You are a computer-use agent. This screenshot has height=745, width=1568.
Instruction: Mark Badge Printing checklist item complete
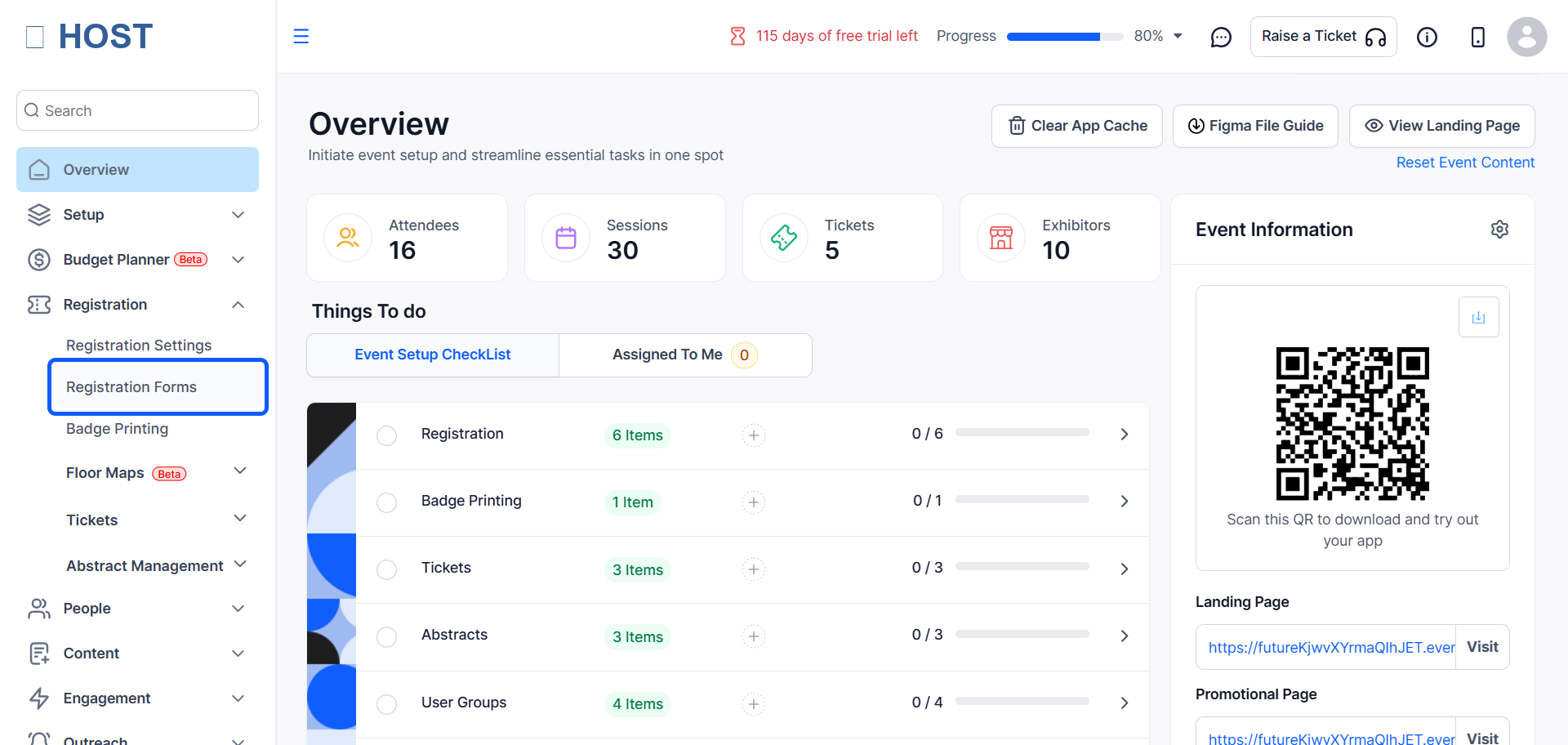[x=386, y=502]
